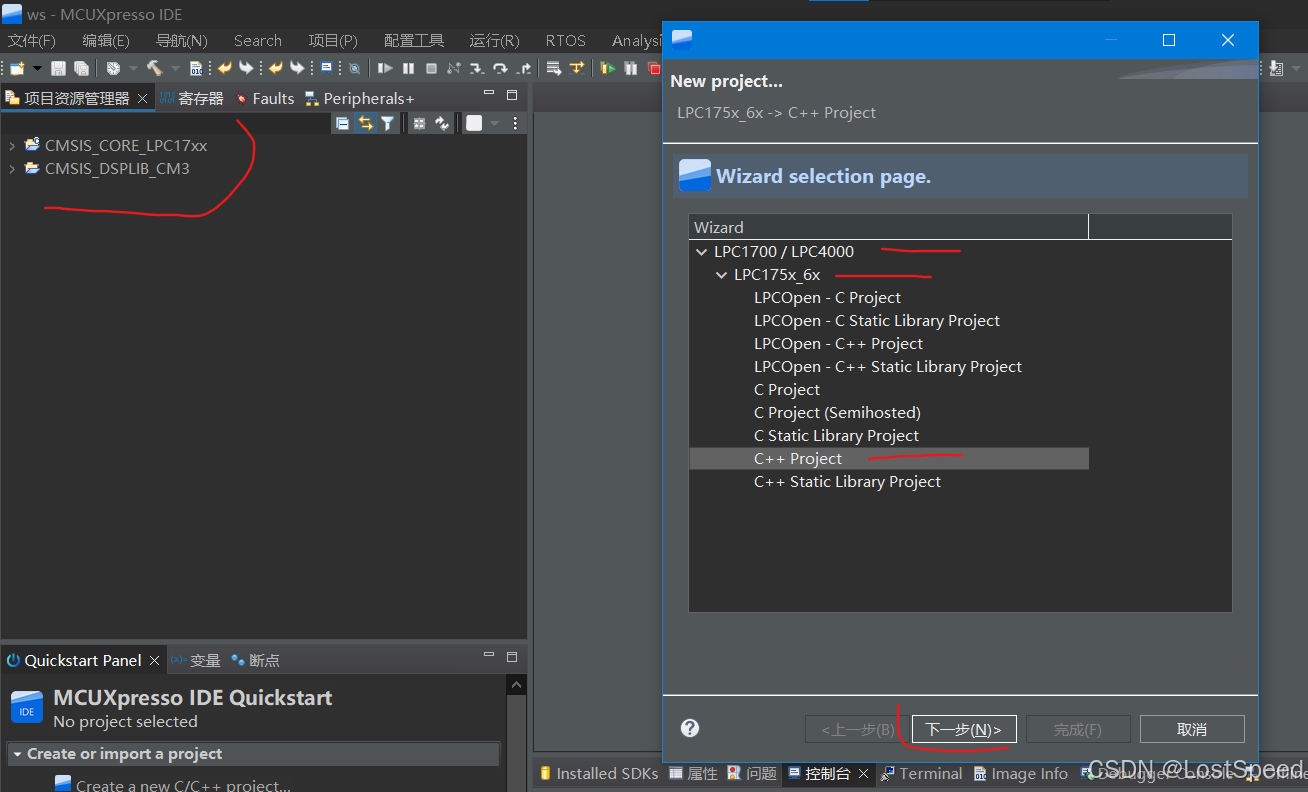Open the 导航(N) menu

pyautogui.click(x=182, y=41)
